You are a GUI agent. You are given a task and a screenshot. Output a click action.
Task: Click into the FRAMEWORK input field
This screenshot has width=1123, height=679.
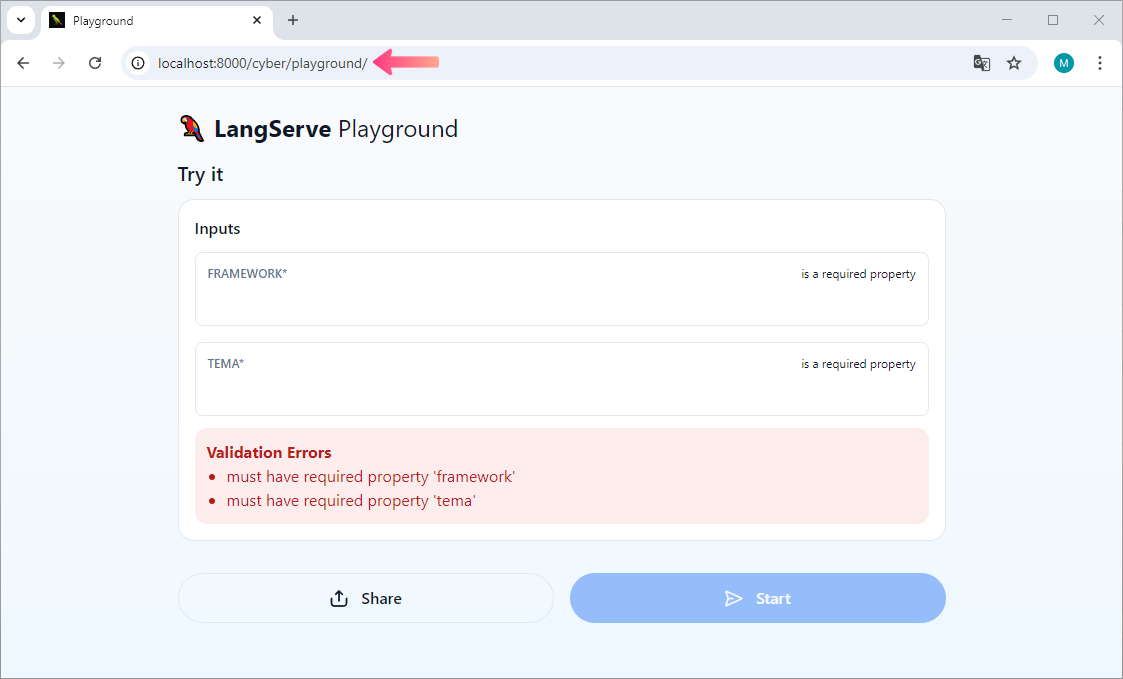coord(562,289)
